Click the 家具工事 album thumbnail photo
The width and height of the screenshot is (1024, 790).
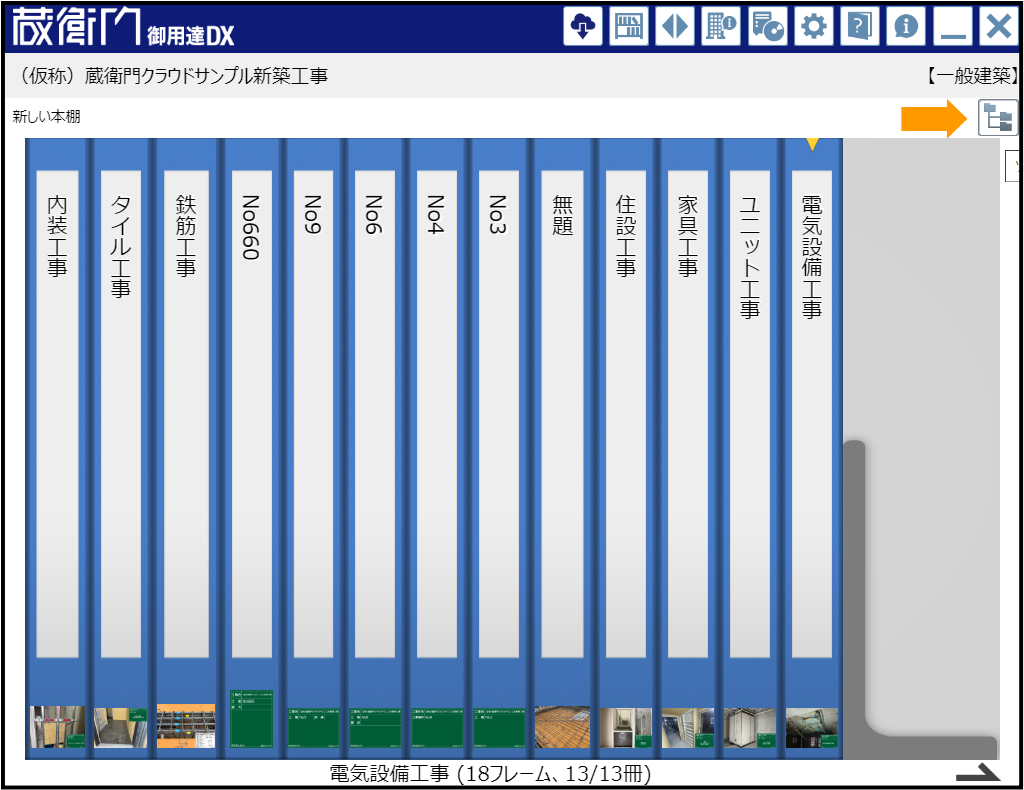(x=687, y=727)
